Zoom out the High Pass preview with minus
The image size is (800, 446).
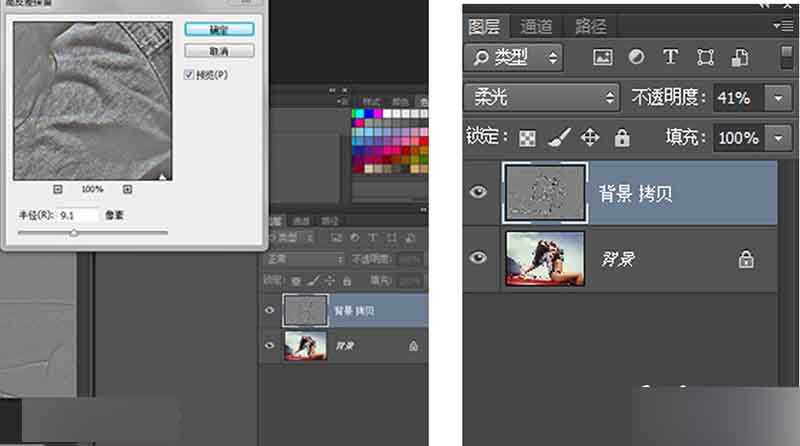(x=57, y=188)
